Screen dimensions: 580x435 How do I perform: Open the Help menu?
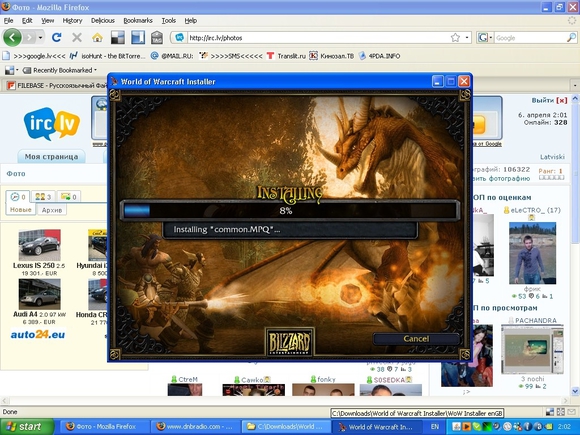point(190,21)
